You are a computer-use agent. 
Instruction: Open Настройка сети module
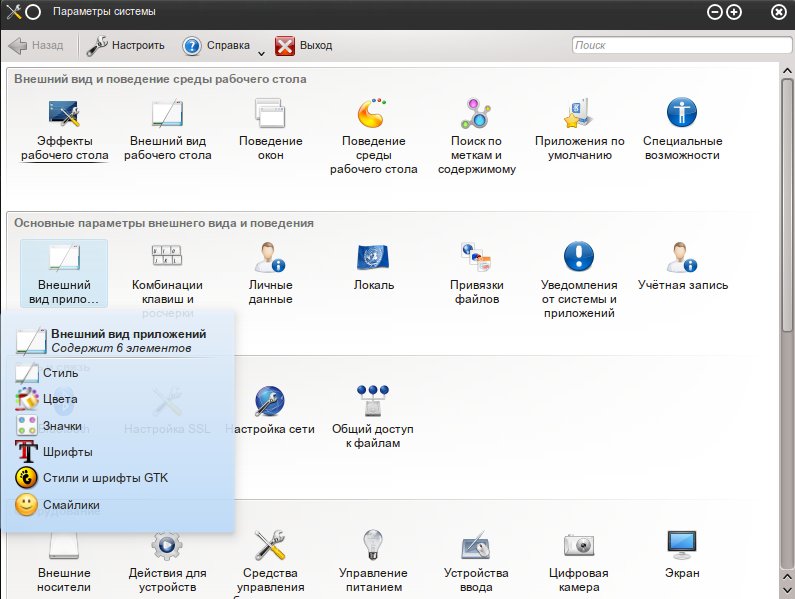click(x=270, y=402)
